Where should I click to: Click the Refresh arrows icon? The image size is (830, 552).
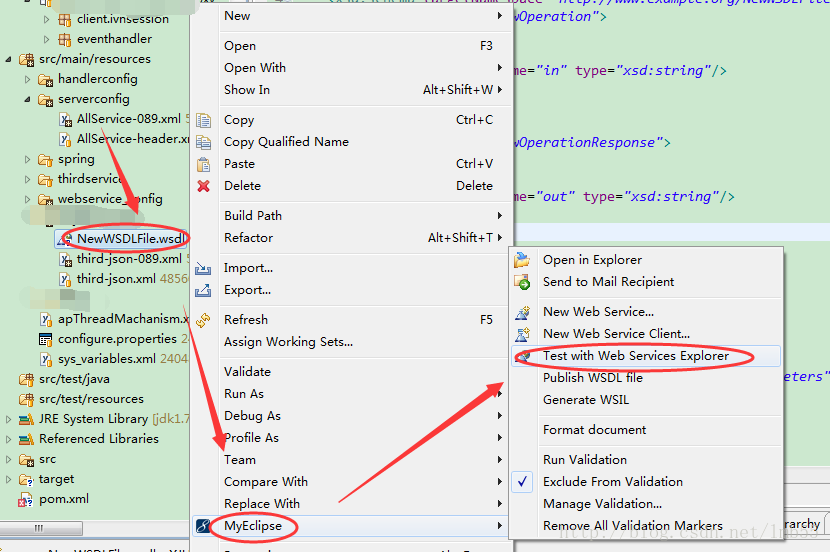coord(203,320)
